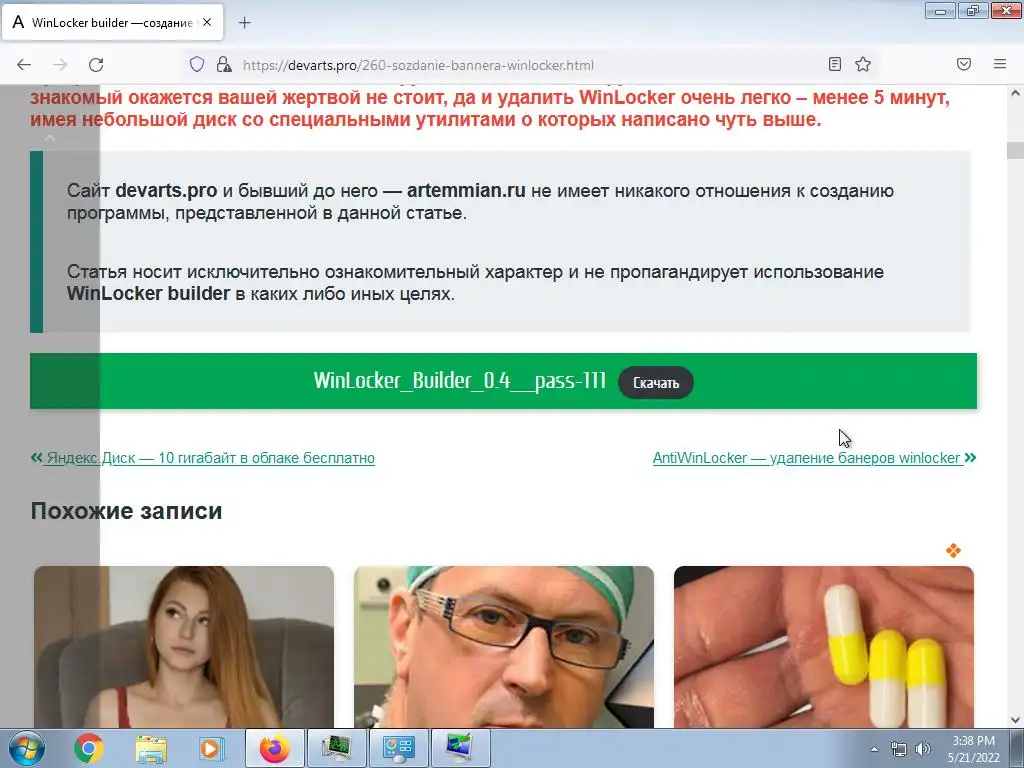Close the WinLocker builder tab
The image size is (1024, 768).
[207, 22]
